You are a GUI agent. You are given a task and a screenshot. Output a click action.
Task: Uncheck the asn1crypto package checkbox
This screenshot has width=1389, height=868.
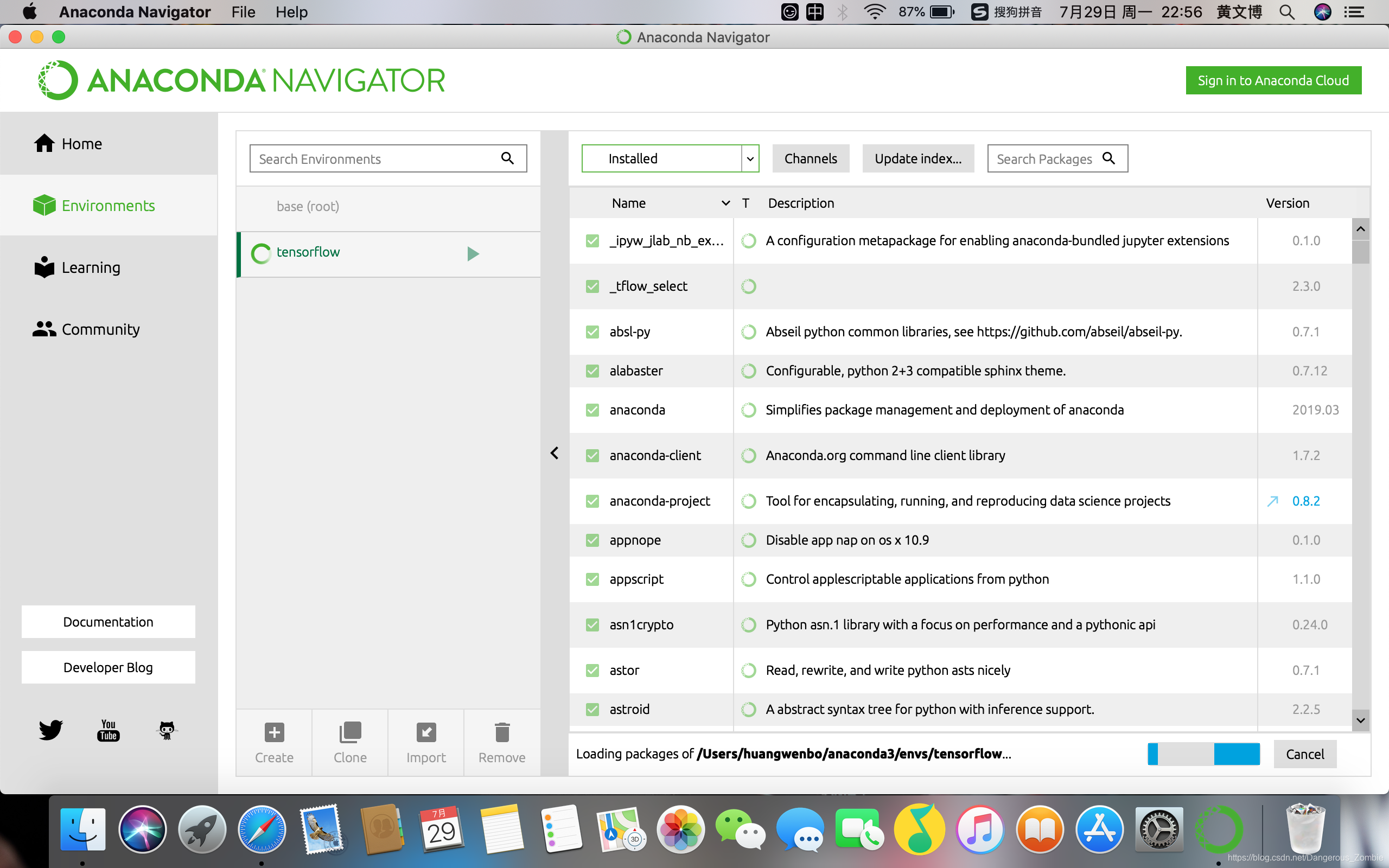point(592,624)
